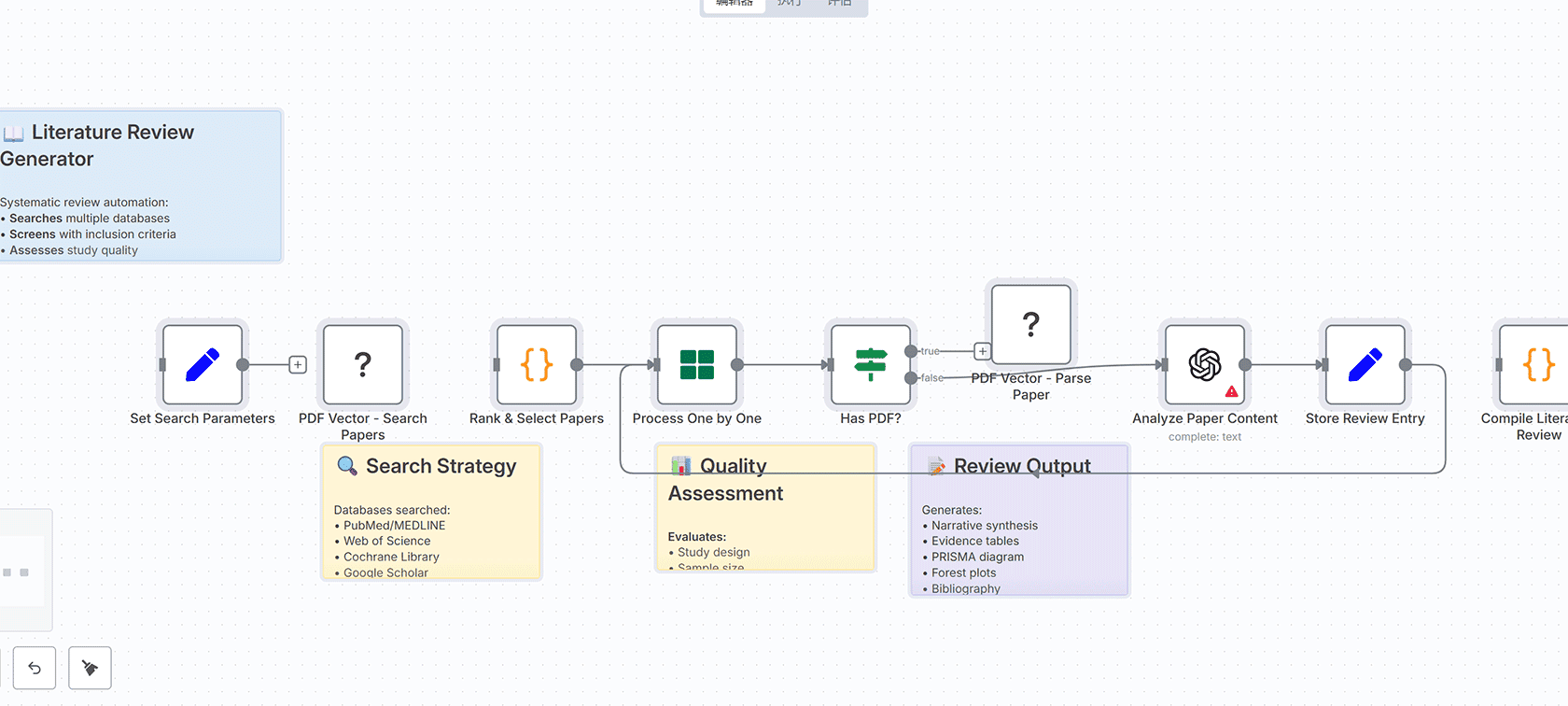1568x706 pixels.
Task: Click the plus button on the true branch
Action: [x=982, y=351]
